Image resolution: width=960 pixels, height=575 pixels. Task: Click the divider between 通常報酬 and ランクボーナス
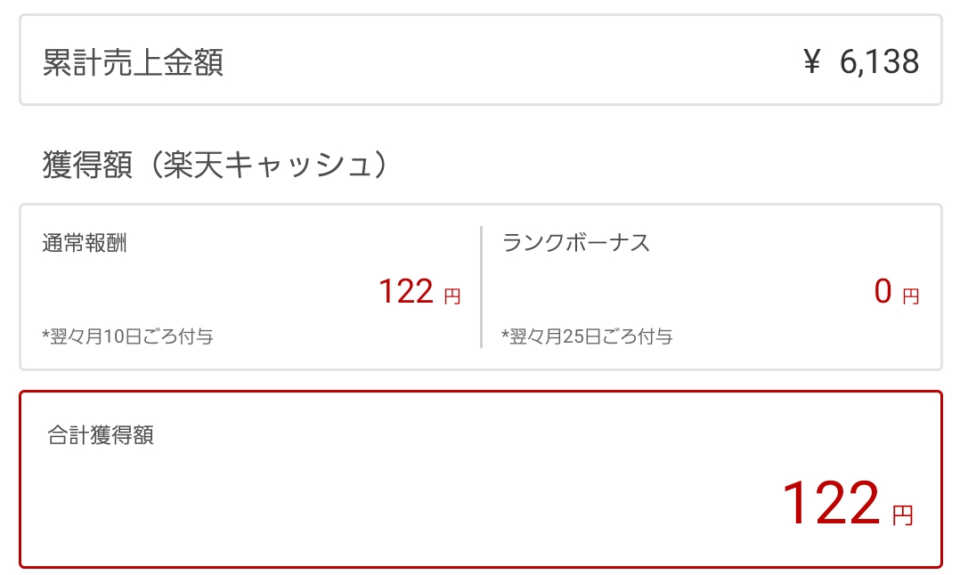pos(481,286)
